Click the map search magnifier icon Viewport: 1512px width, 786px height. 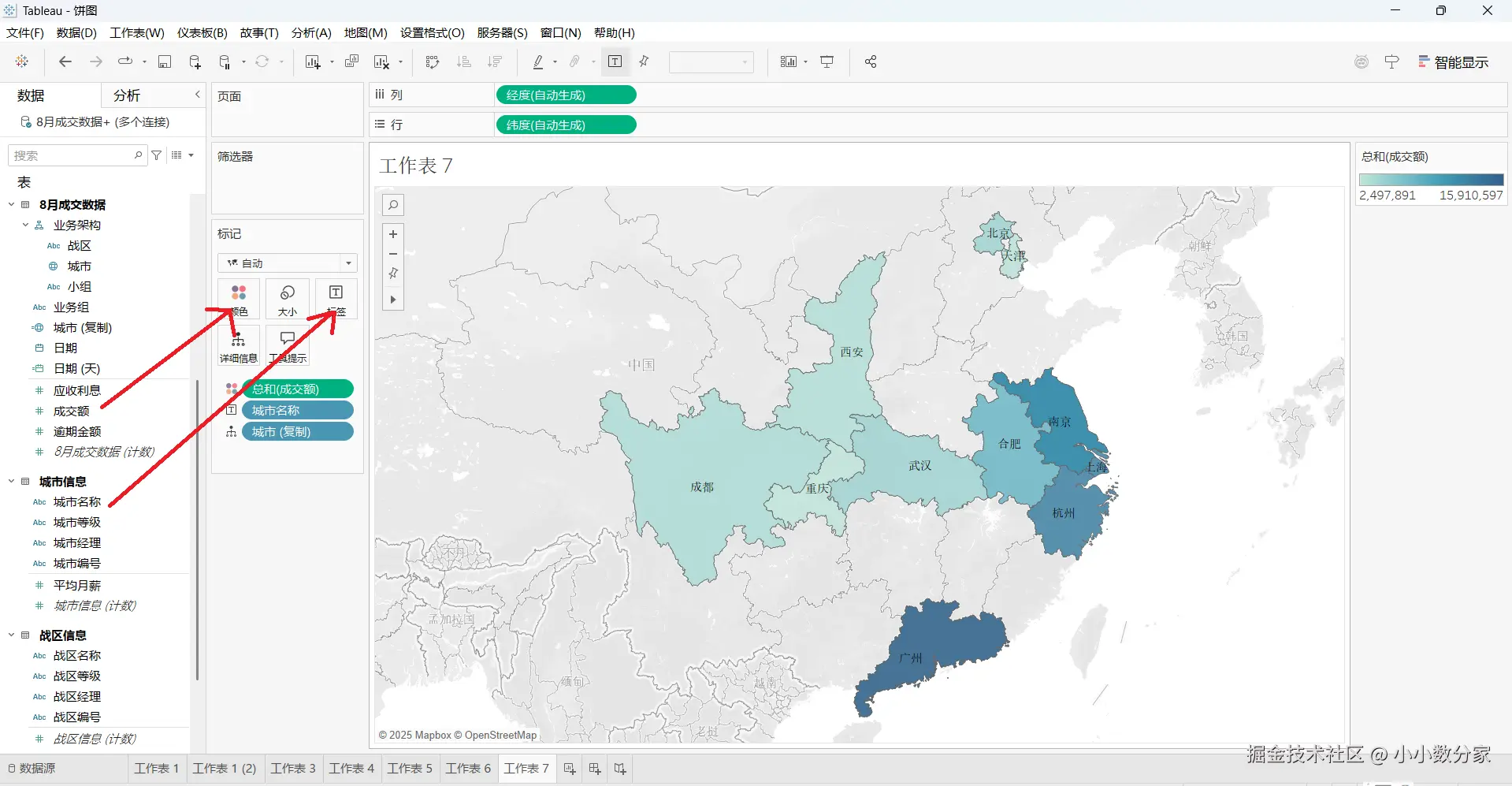[393, 205]
